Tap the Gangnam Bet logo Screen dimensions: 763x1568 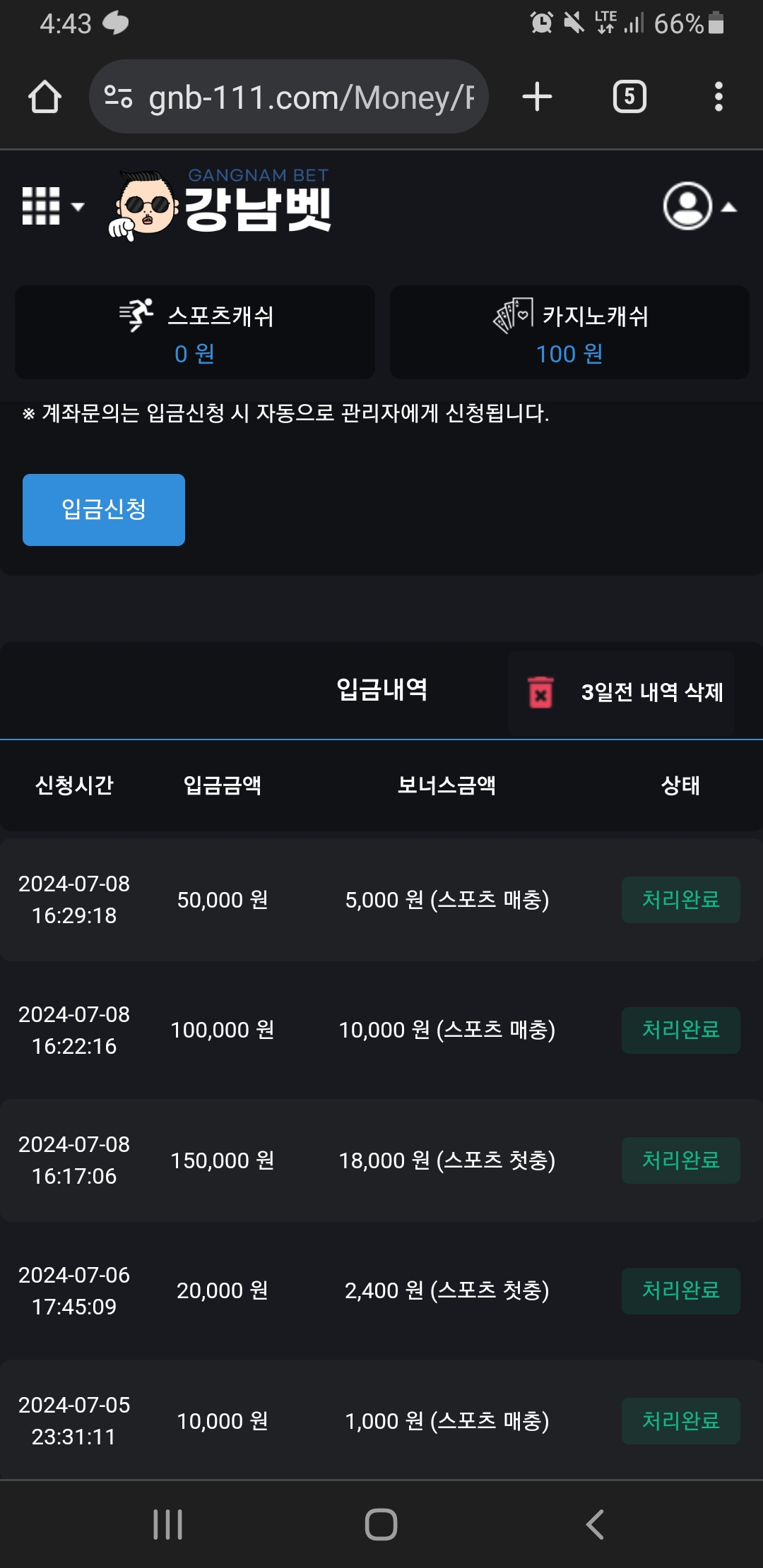click(x=220, y=205)
